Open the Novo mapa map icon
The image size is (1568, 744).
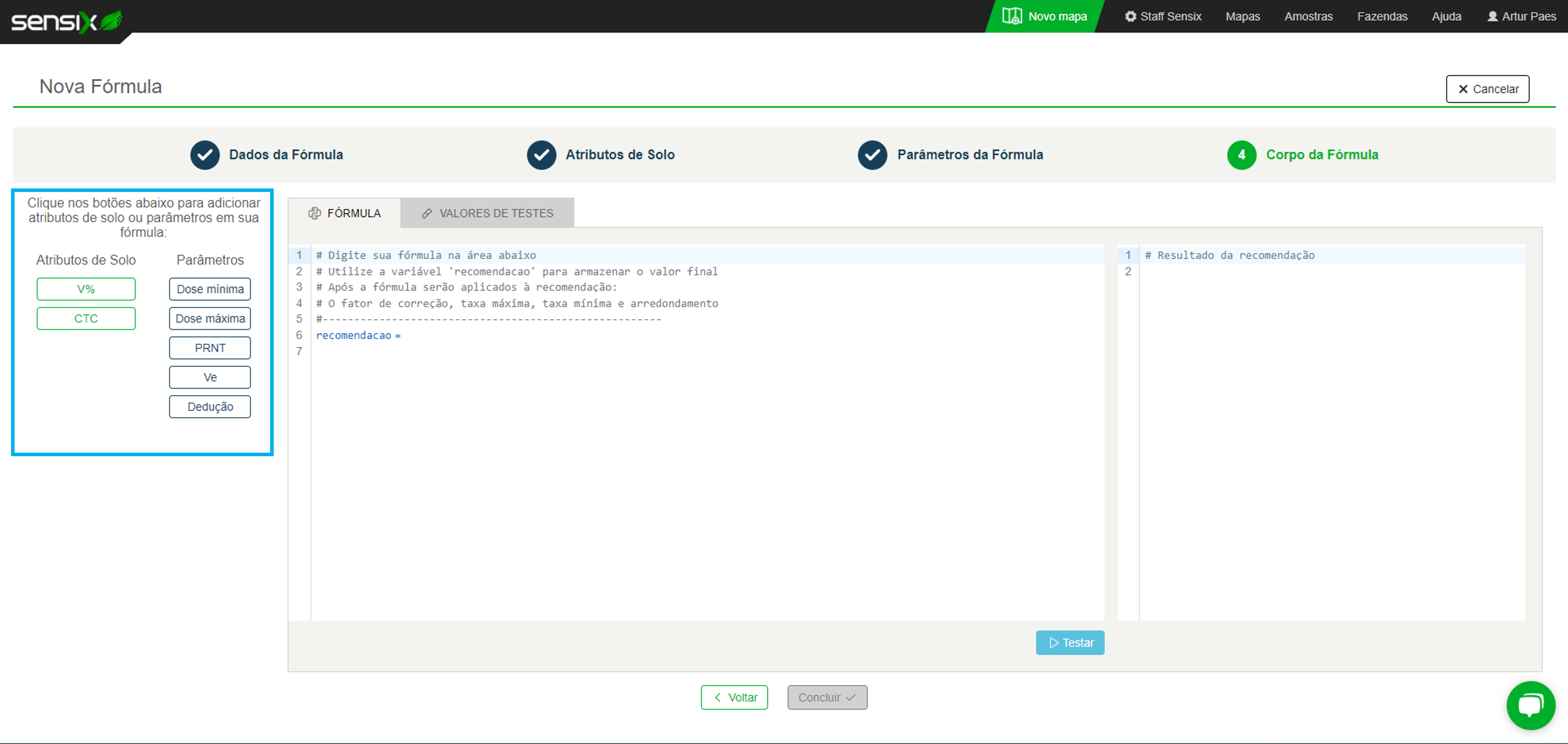coord(1012,16)
